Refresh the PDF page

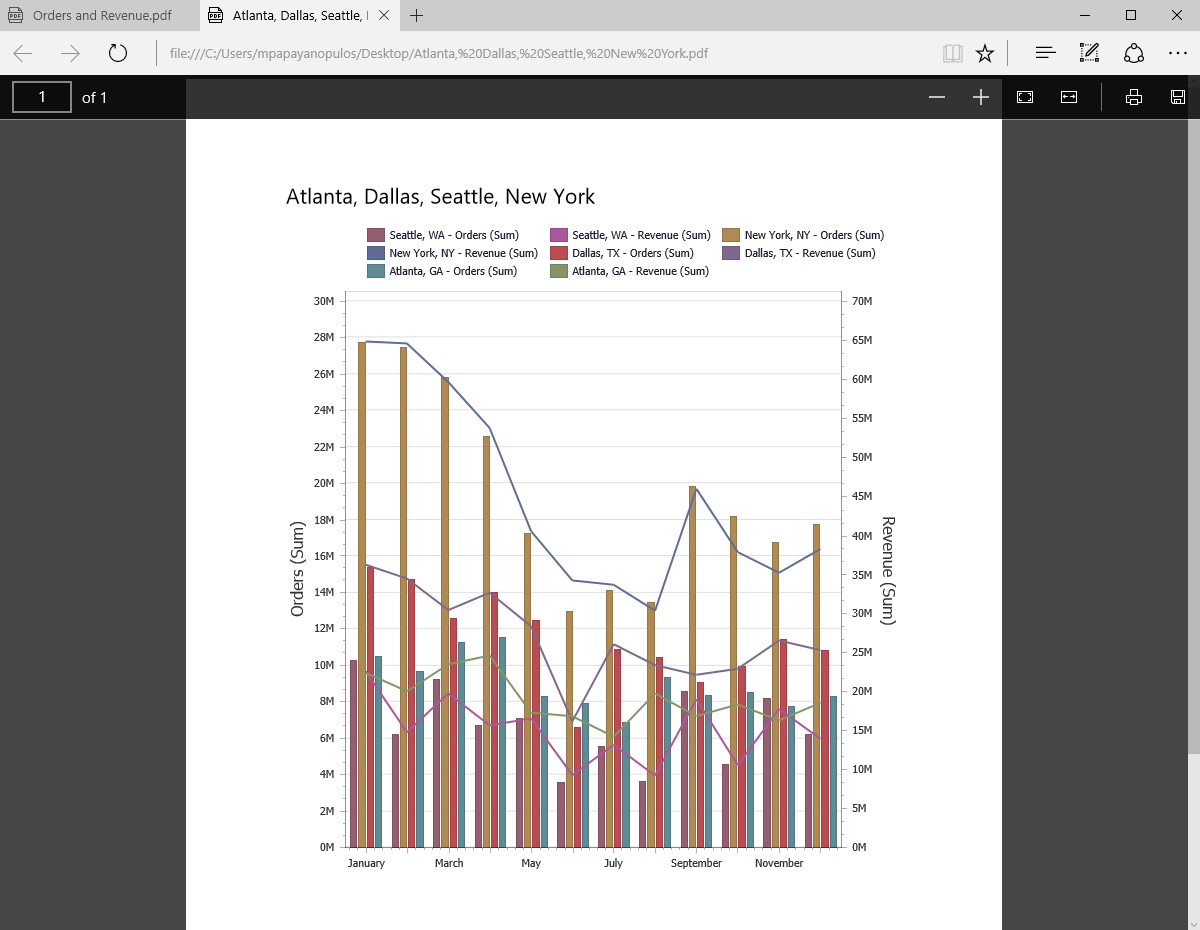[118, 53]
